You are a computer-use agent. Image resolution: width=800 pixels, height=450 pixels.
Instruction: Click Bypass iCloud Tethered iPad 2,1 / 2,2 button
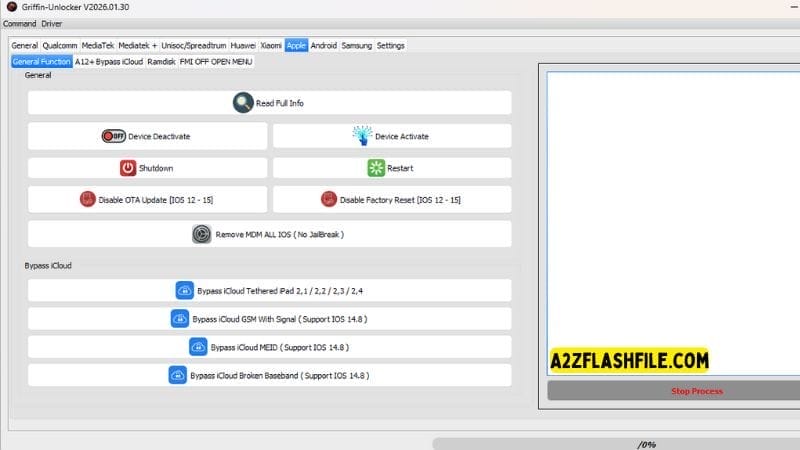(269, 290)
